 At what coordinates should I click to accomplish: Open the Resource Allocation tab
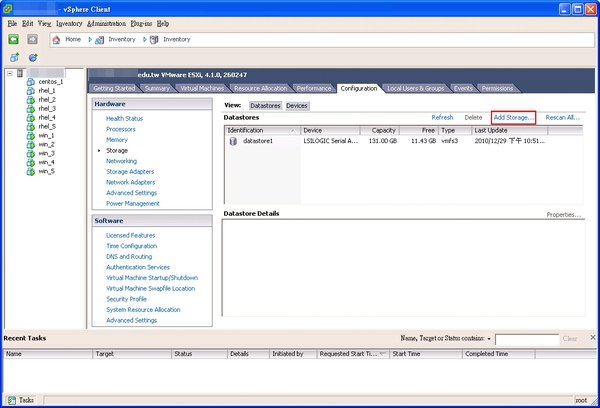(260, 88)
